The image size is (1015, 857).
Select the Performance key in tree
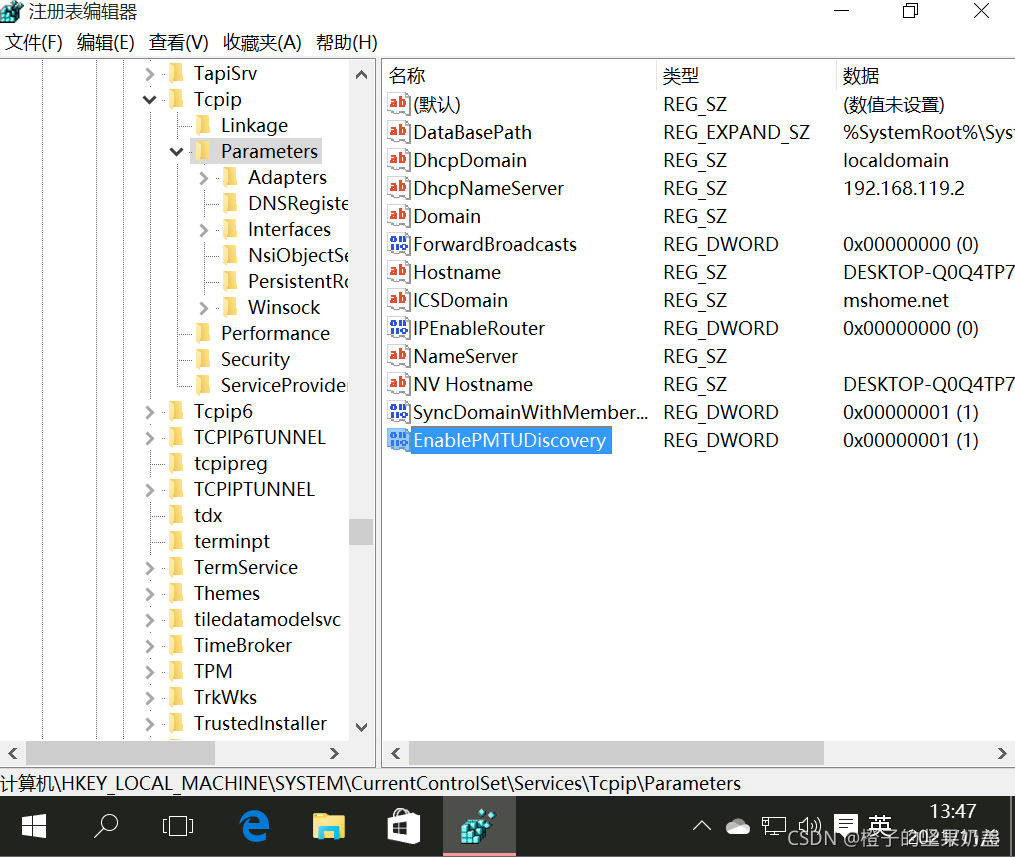(275, 333)
